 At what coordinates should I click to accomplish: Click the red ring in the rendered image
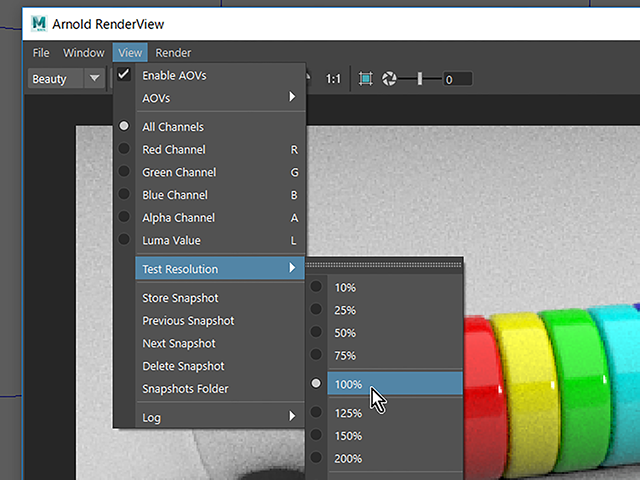click(x=484, y=398)
